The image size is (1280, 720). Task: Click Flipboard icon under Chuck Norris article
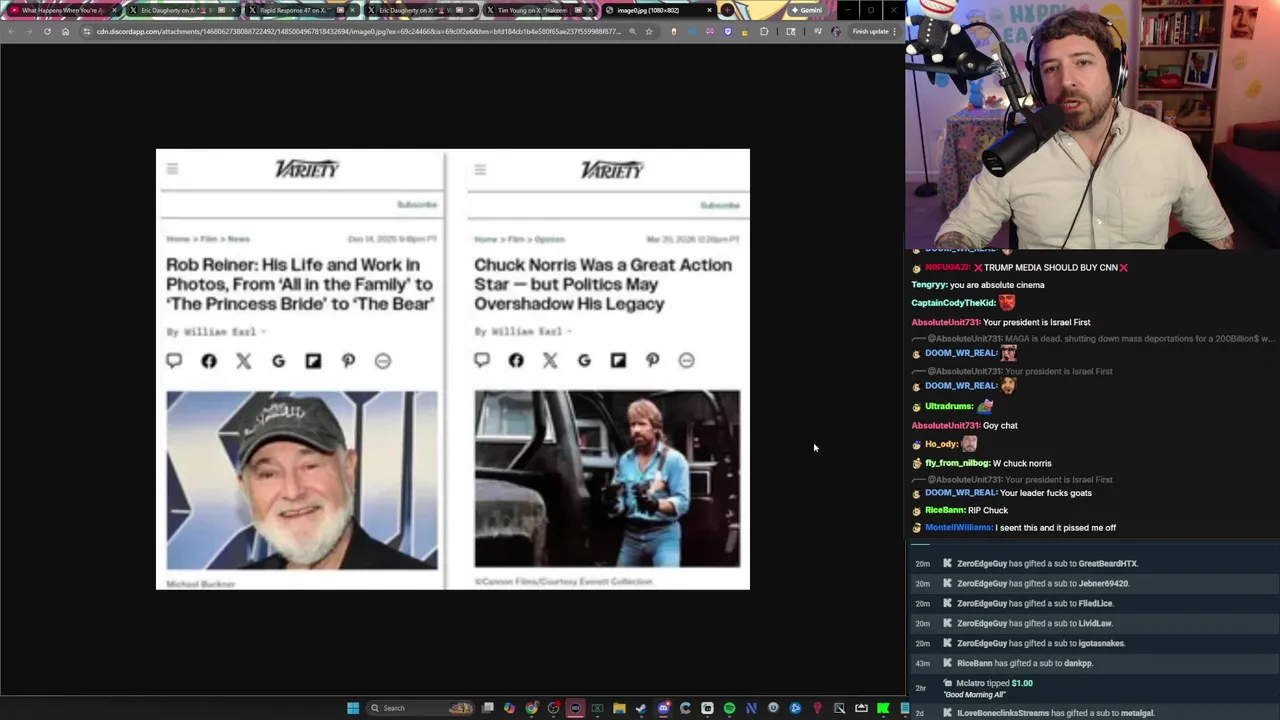pos(618,360)
